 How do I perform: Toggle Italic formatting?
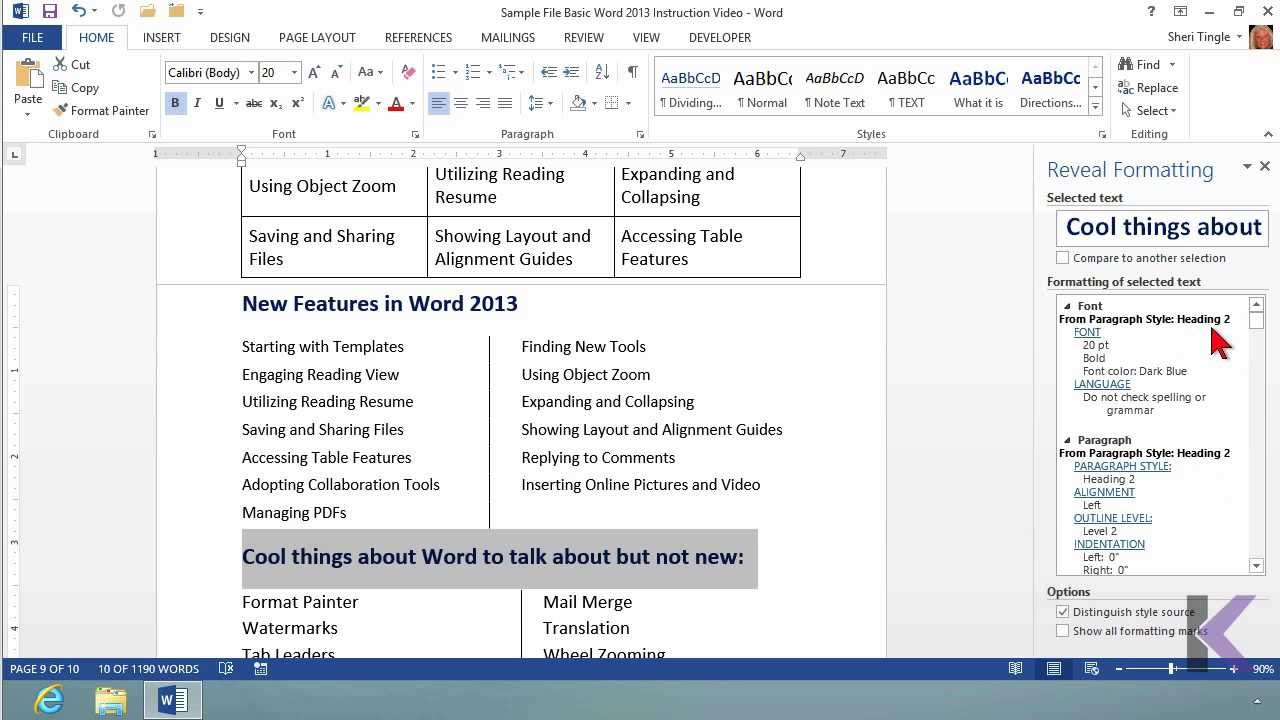point(197,103)
